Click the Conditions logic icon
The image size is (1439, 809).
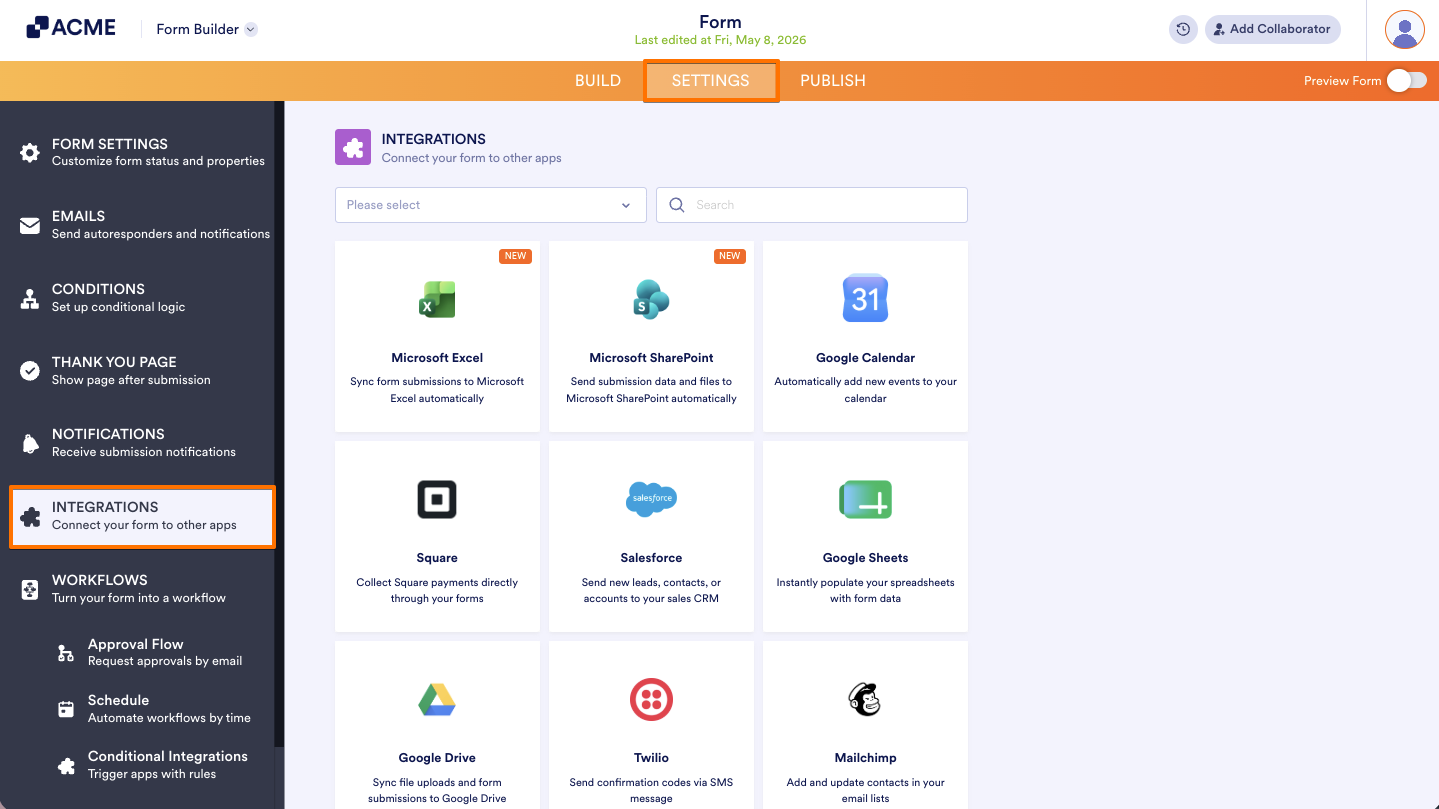point(30,299)
